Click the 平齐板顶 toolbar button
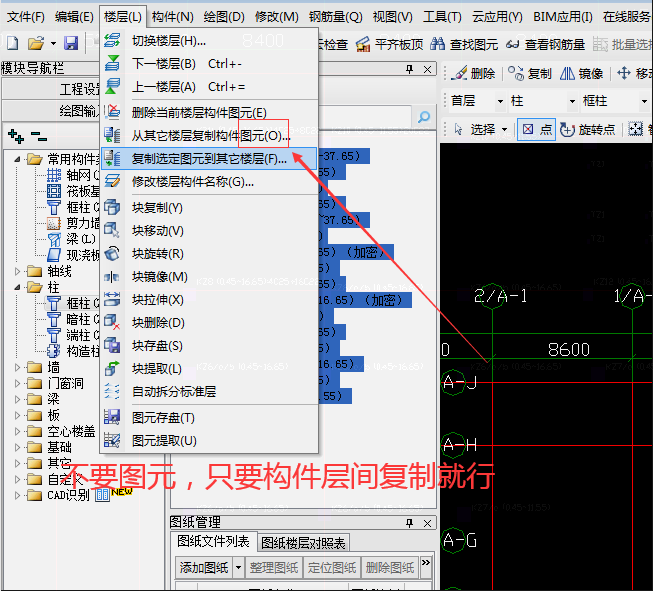Screen dimensions: 653x591 pyautogui.click(x=390, y=44)
